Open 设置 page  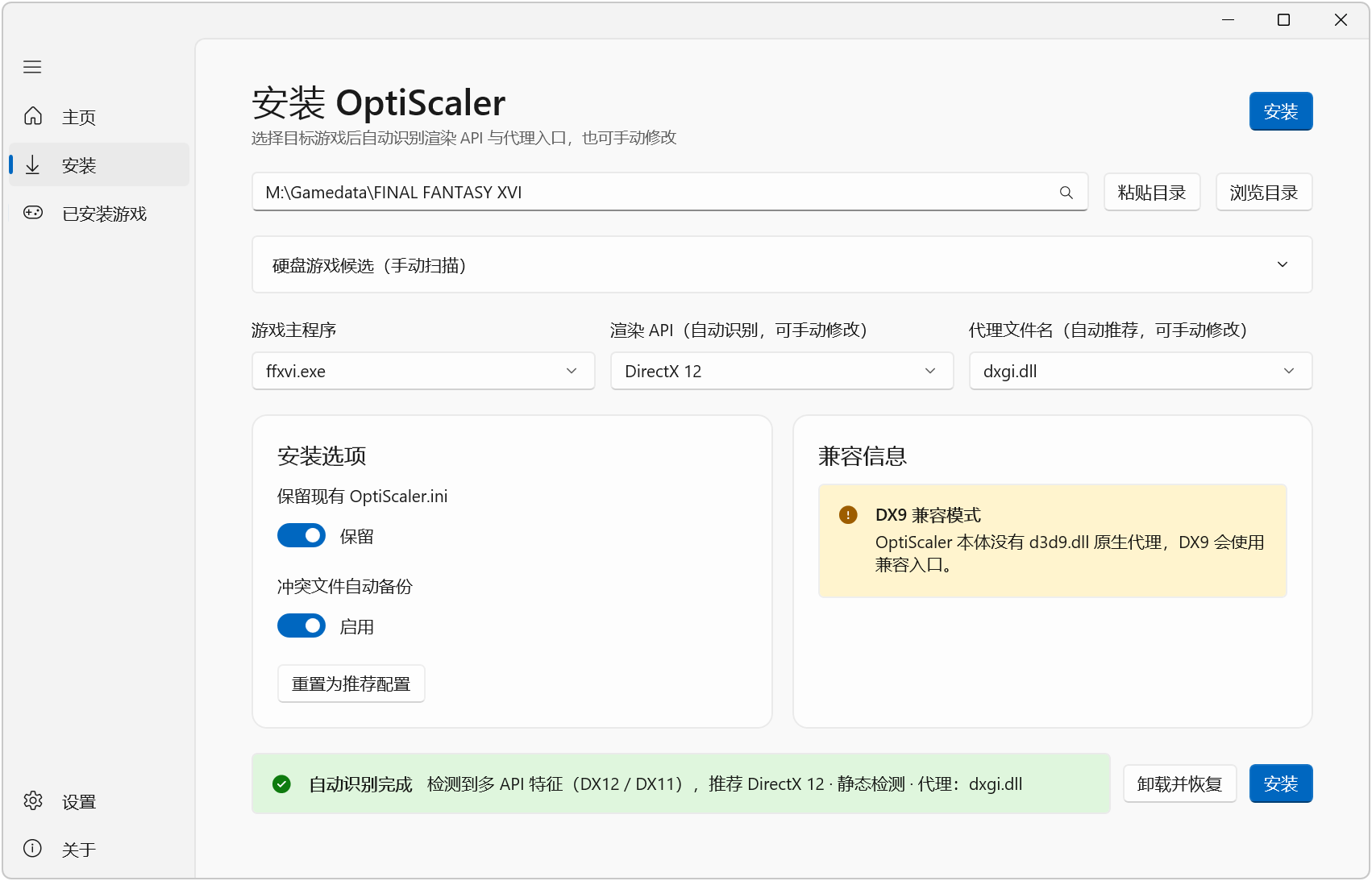pyautogui.click(x=98, y=801)
